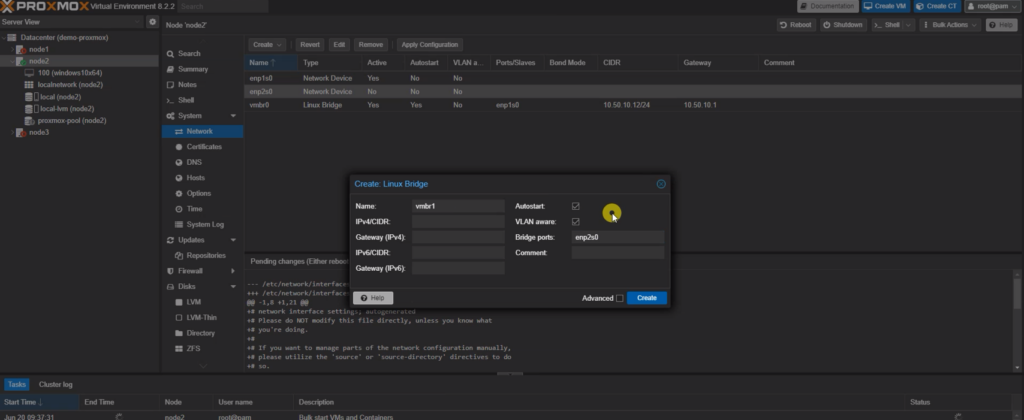Screen dimensions: 1024x420
Task: Open the Server View gear settings
Action: pyautogui.click(x=153, y=22)
